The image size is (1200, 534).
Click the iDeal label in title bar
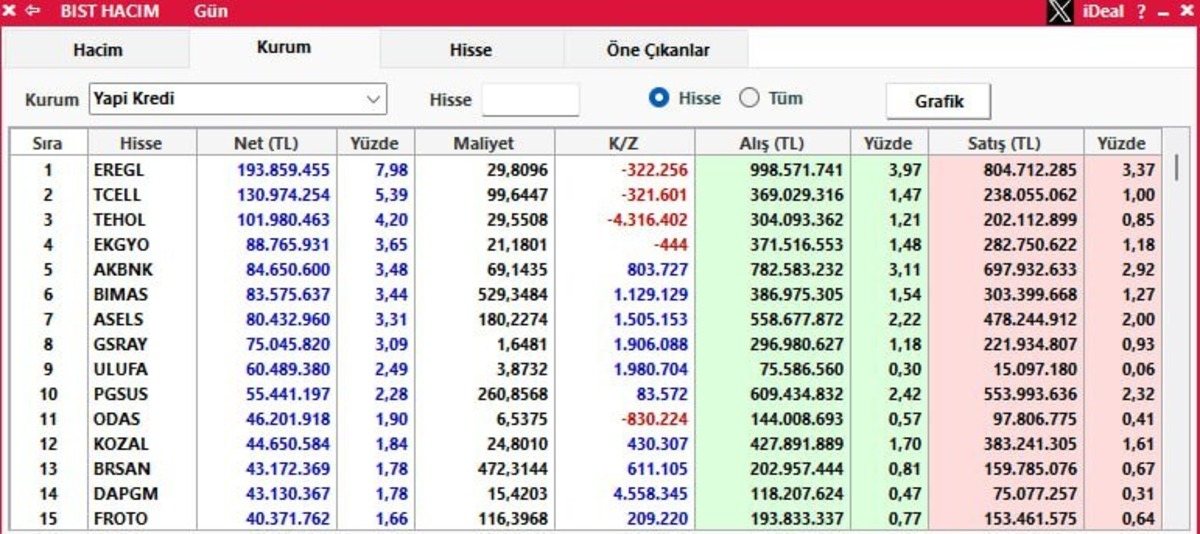(x=1105, y=12)
